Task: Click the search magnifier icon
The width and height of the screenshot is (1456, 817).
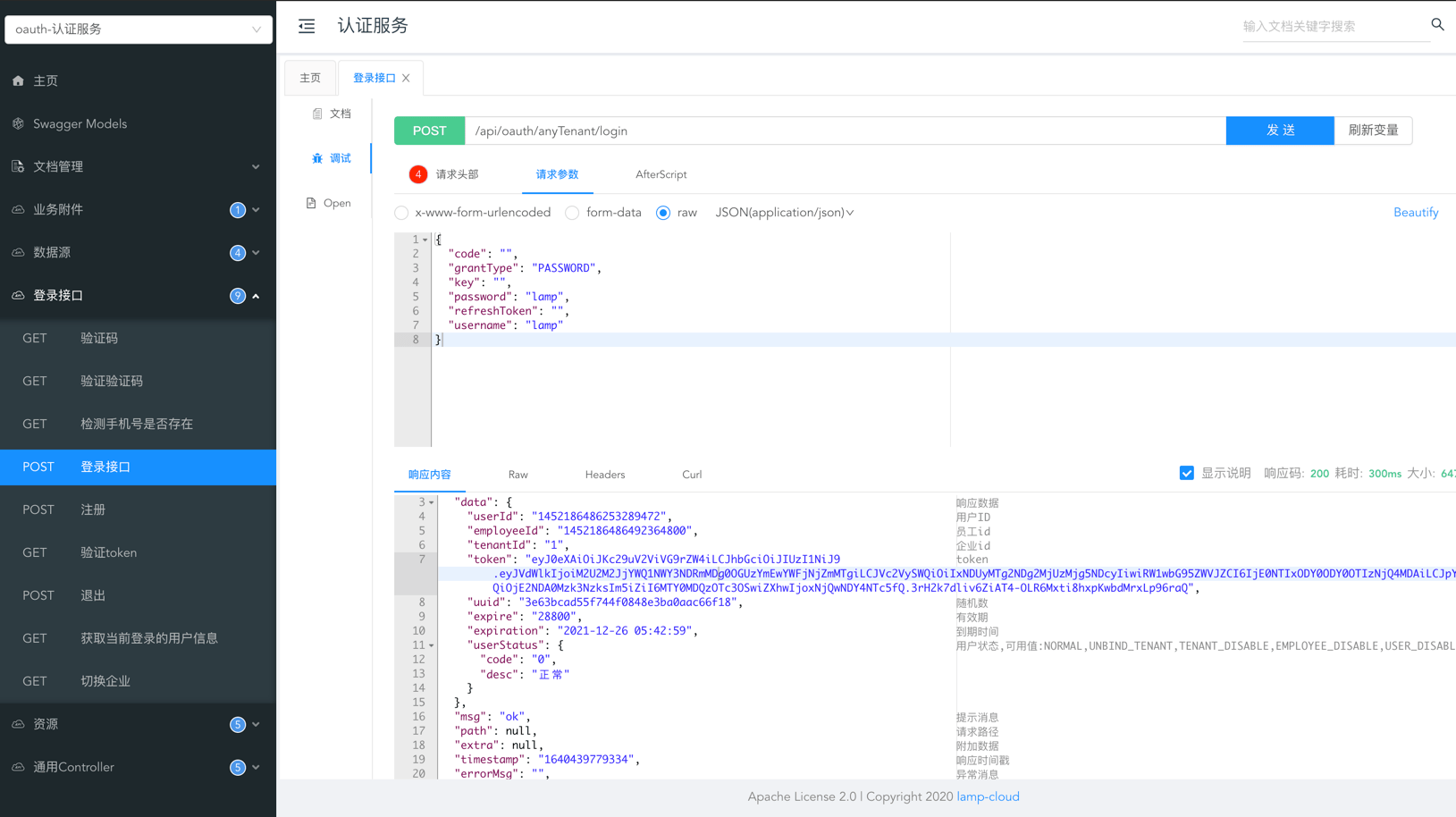Action: pyautogui.click(x=1437, y=25)
